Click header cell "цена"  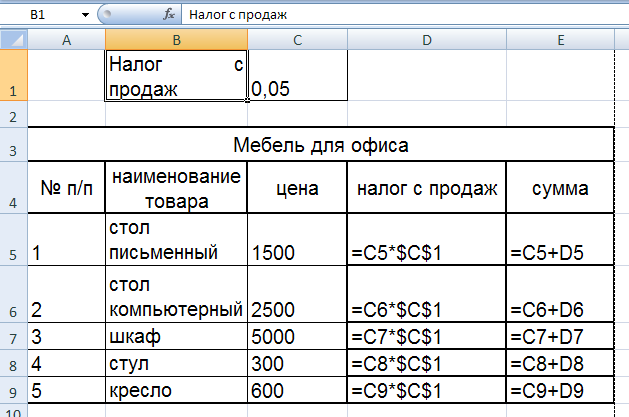tap(297, 187)
